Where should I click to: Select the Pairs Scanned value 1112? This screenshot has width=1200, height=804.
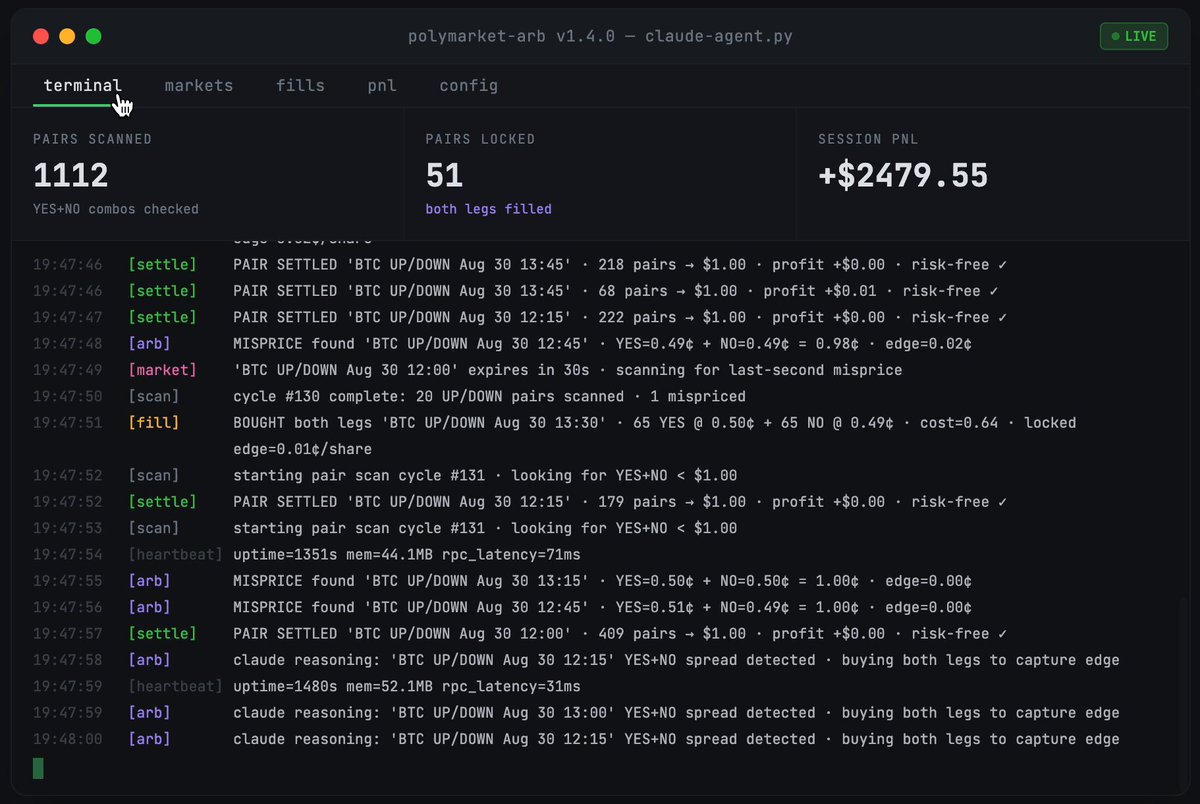coord(71,176)
